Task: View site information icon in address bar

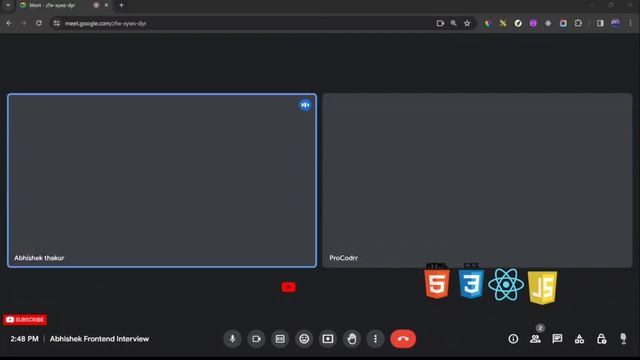Action: pos(57,23)
